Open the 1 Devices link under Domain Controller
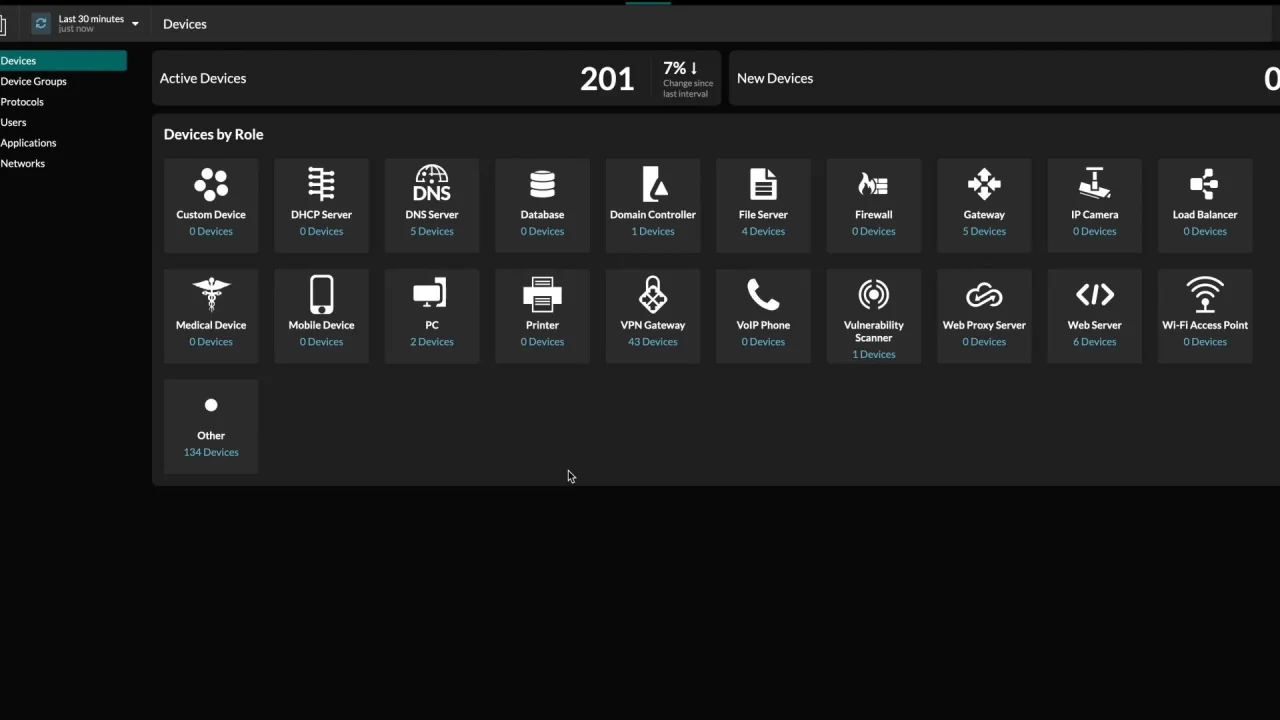The height and width of the screenshot is (720, 1280). click(653, 231)
